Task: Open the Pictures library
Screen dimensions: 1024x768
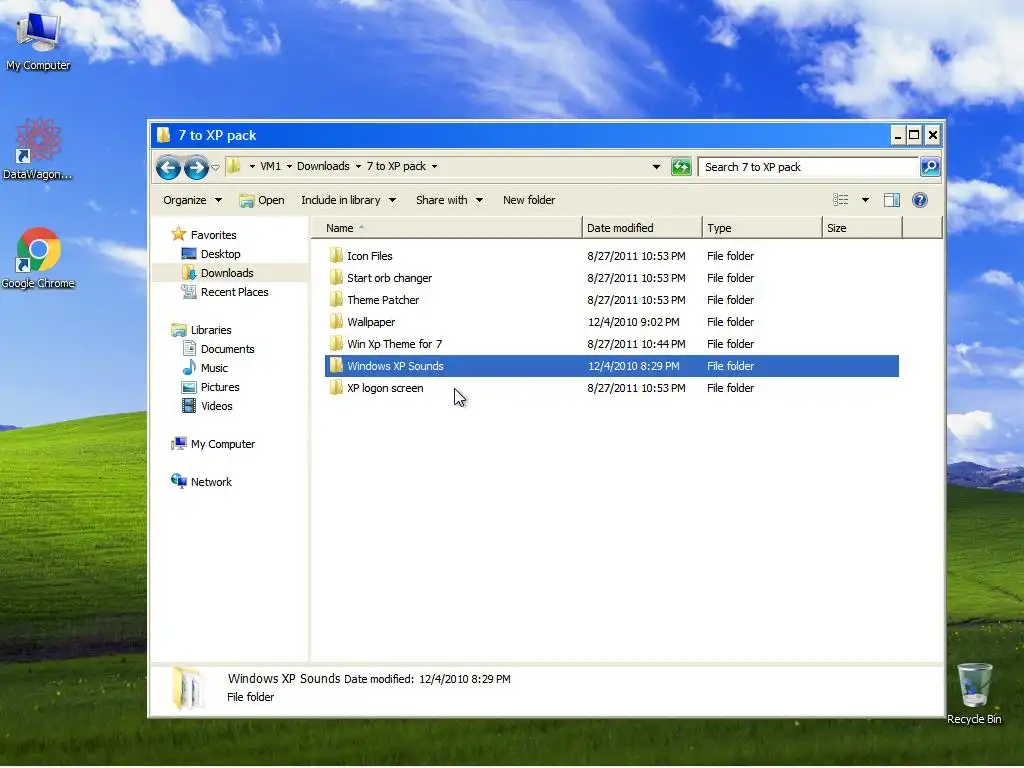Action: click(210, 387)
